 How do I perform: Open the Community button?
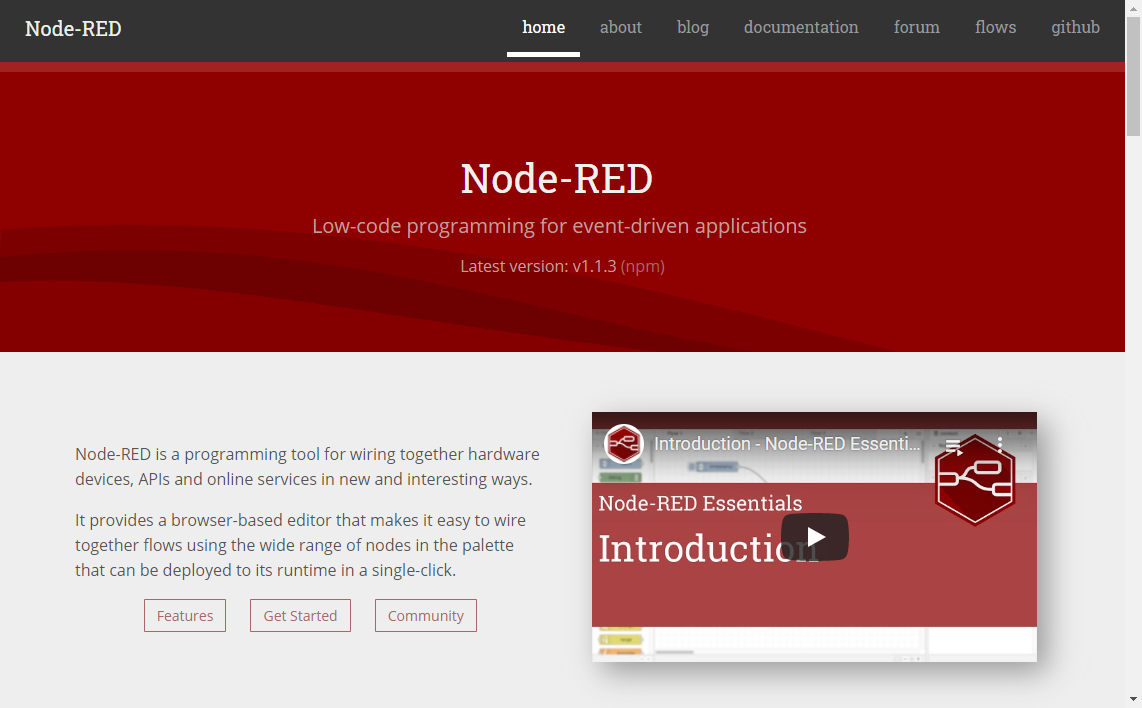coord(425,615)
